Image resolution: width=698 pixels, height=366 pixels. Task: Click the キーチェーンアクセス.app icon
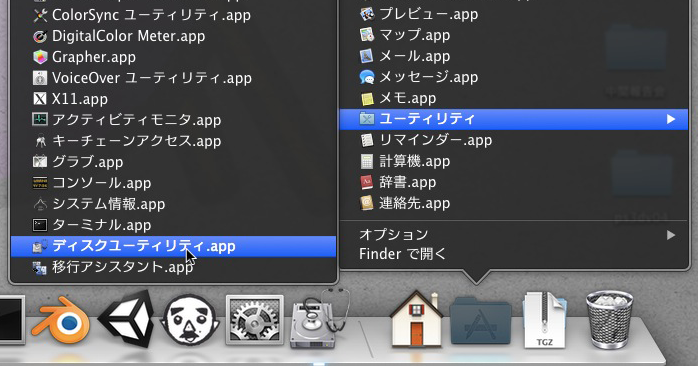point(40,141)
